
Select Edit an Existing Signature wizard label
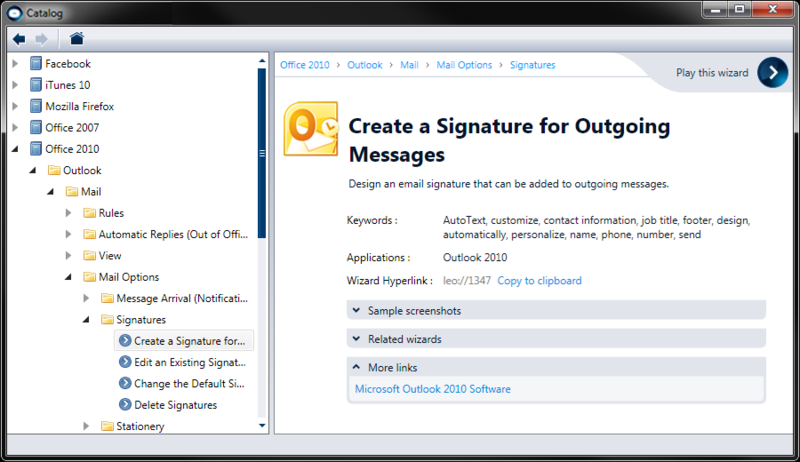pos(190,362)
